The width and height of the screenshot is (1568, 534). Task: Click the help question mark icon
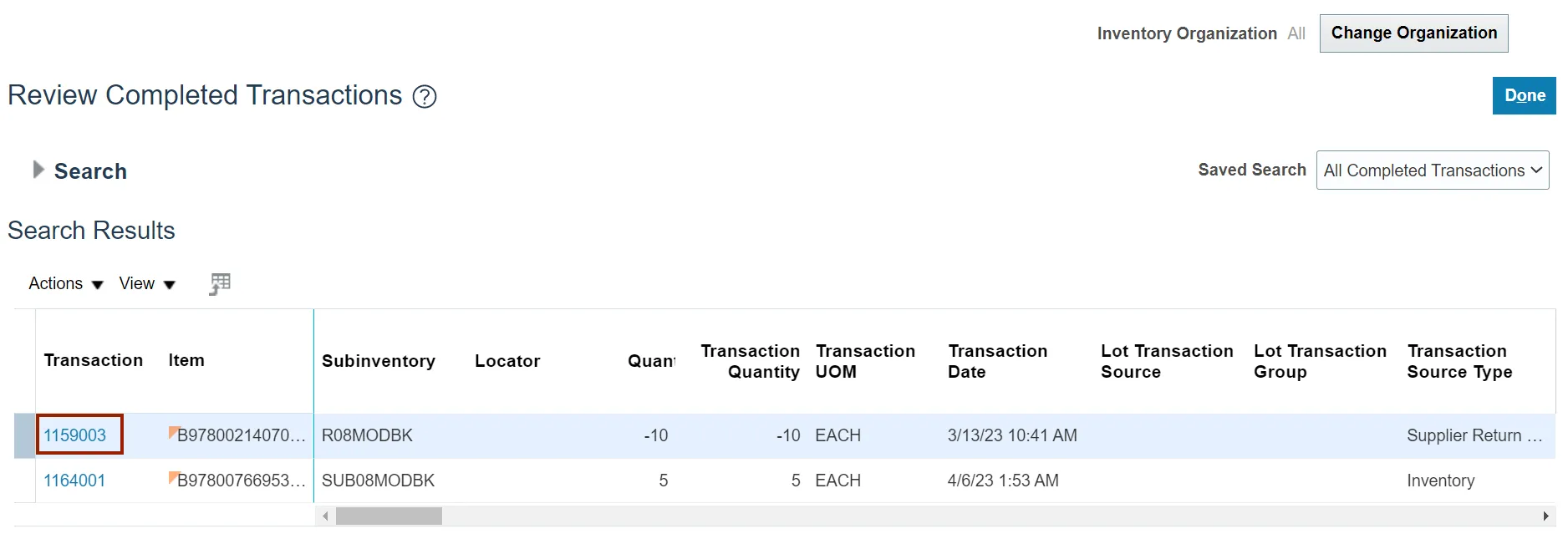[x=425, y=97]
